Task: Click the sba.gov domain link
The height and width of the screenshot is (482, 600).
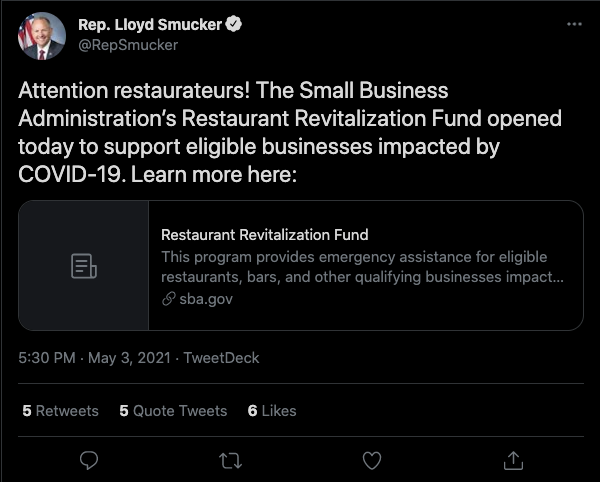Action: 206,299
